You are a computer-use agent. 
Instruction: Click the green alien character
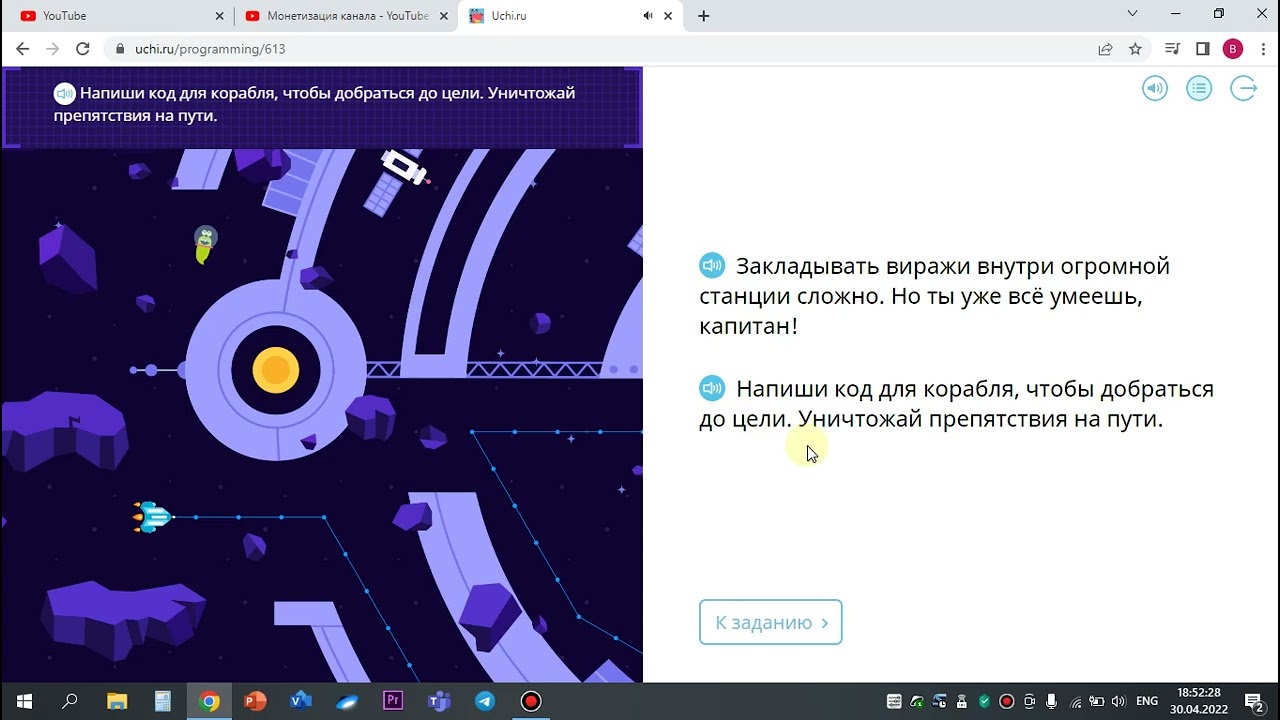[205, 245]
